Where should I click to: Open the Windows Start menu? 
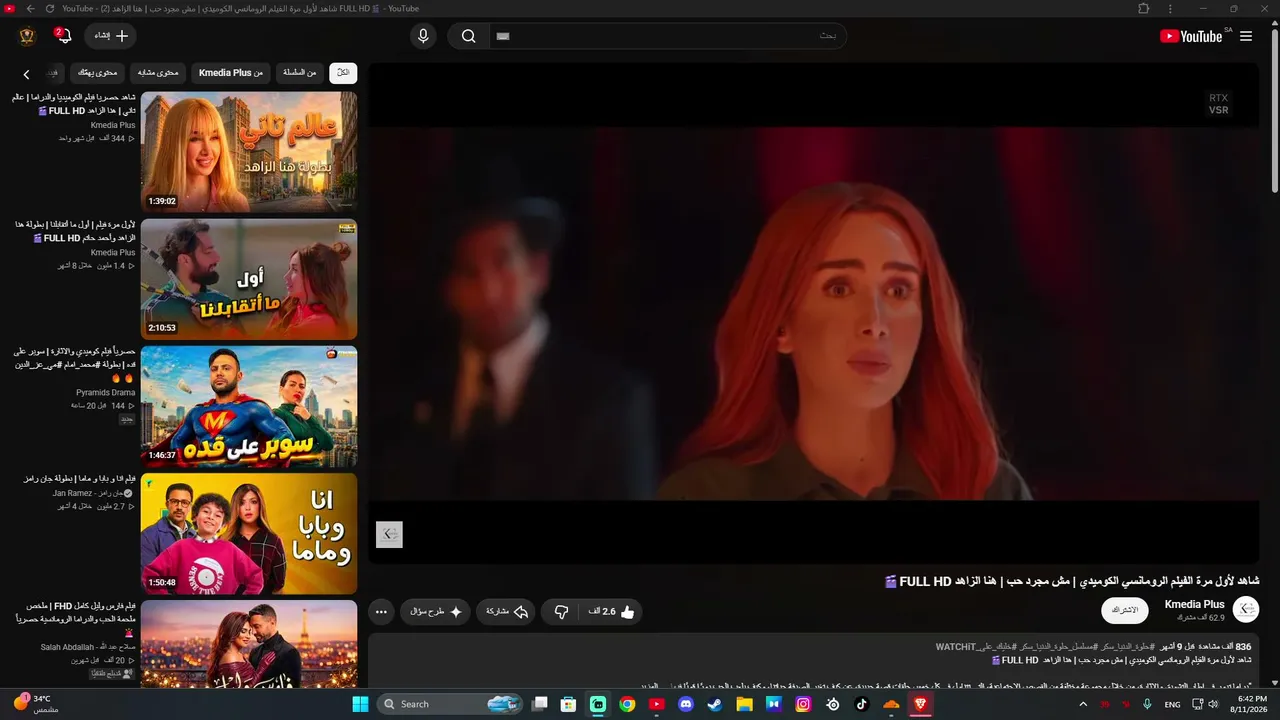(360, 704)
